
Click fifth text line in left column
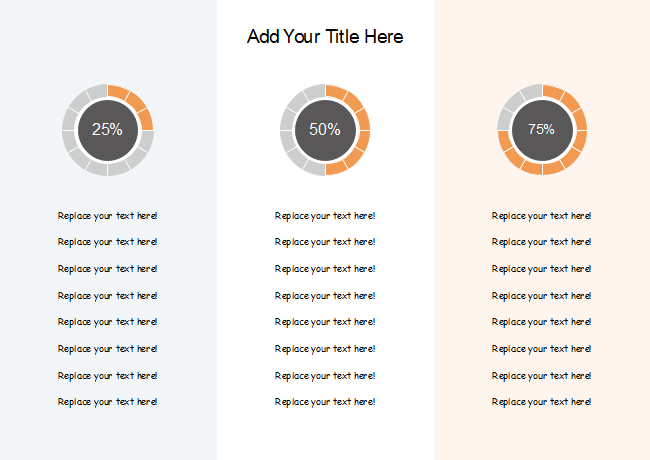click(108, 321)
